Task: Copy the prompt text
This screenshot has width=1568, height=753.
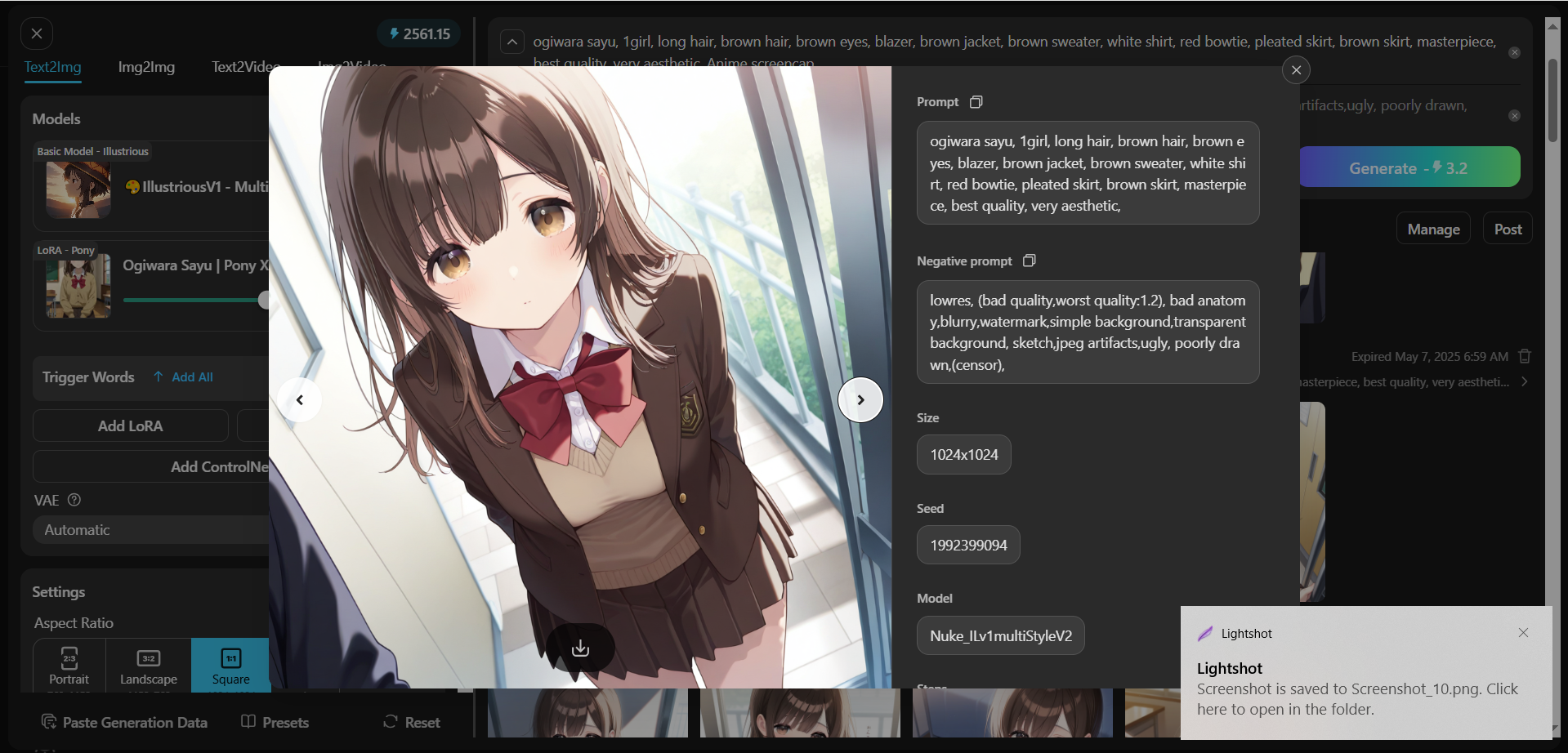Action: [976, 102]
